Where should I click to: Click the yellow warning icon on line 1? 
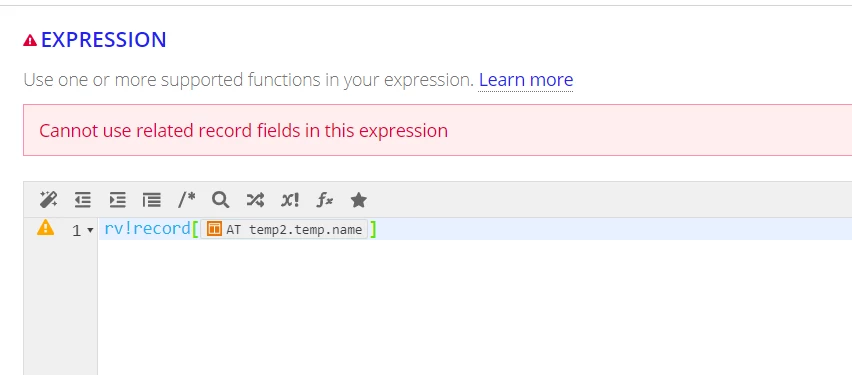46,227
